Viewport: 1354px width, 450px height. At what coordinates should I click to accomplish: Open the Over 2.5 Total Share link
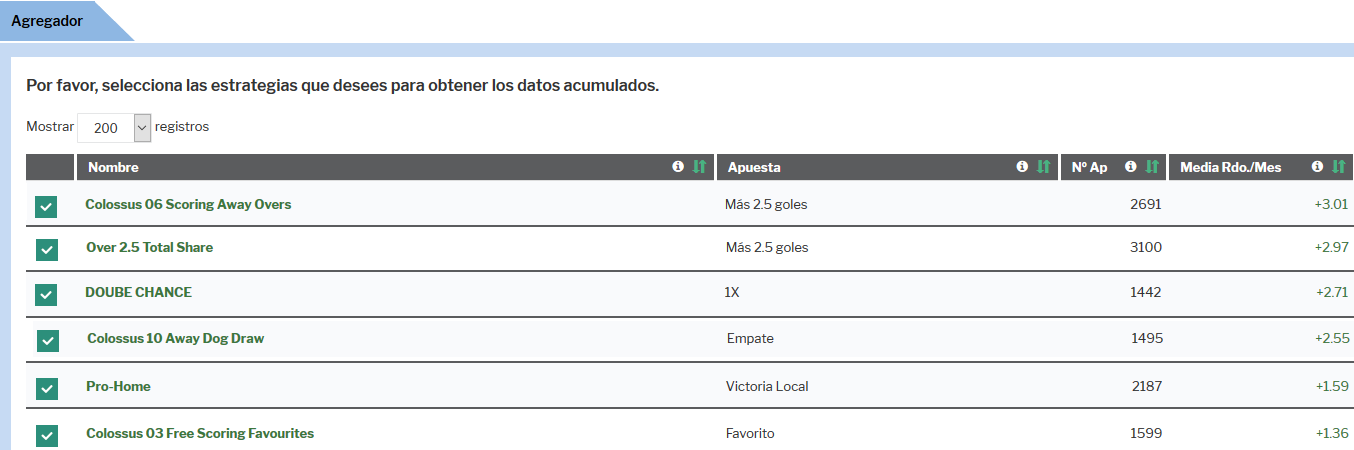149,247
